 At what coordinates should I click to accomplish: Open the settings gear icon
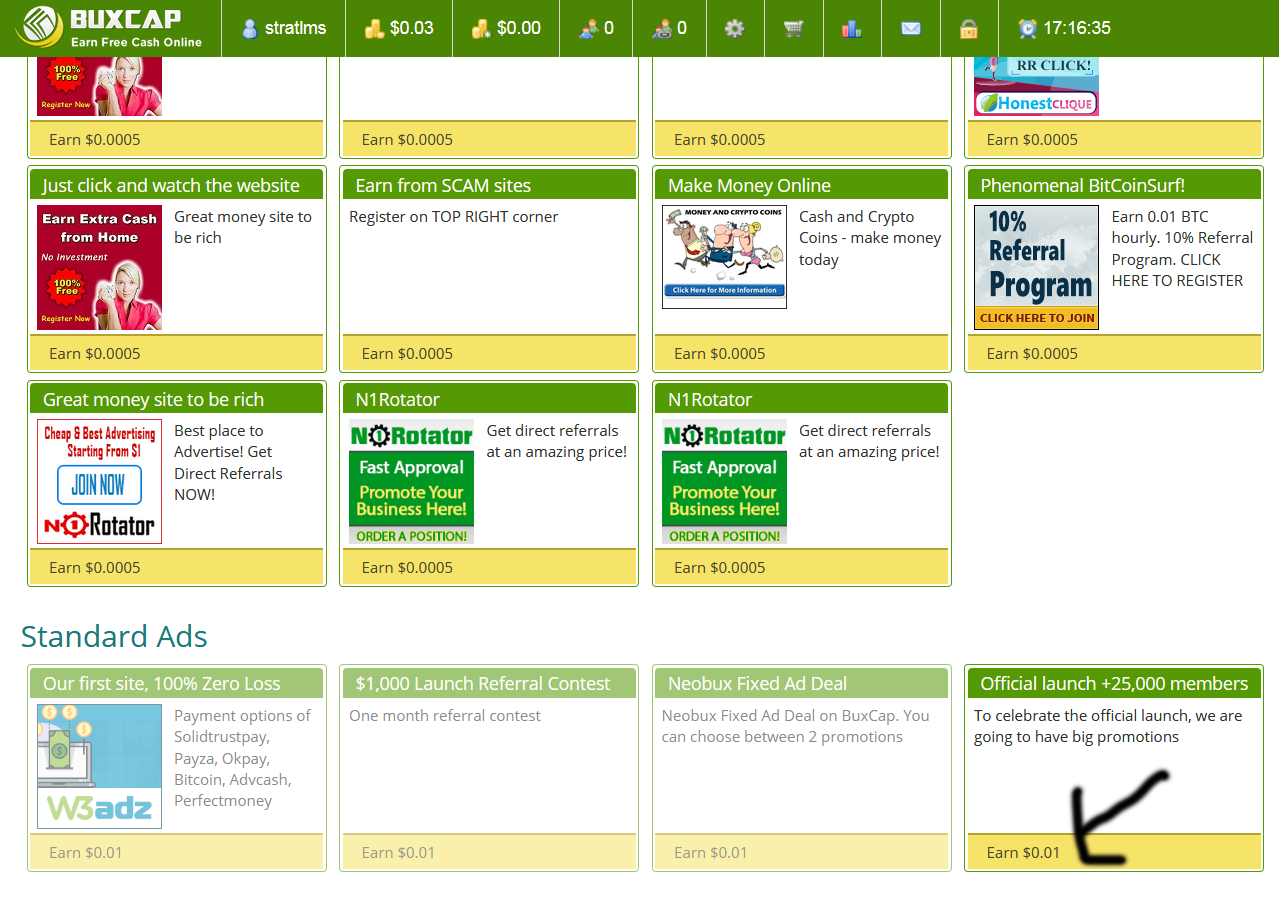coord(734,28)
